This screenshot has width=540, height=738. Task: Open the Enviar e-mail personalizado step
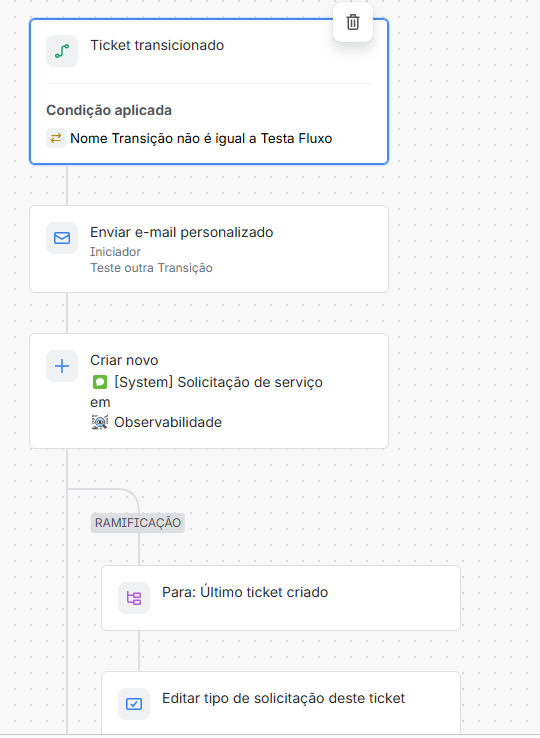(x=209, y=249)
